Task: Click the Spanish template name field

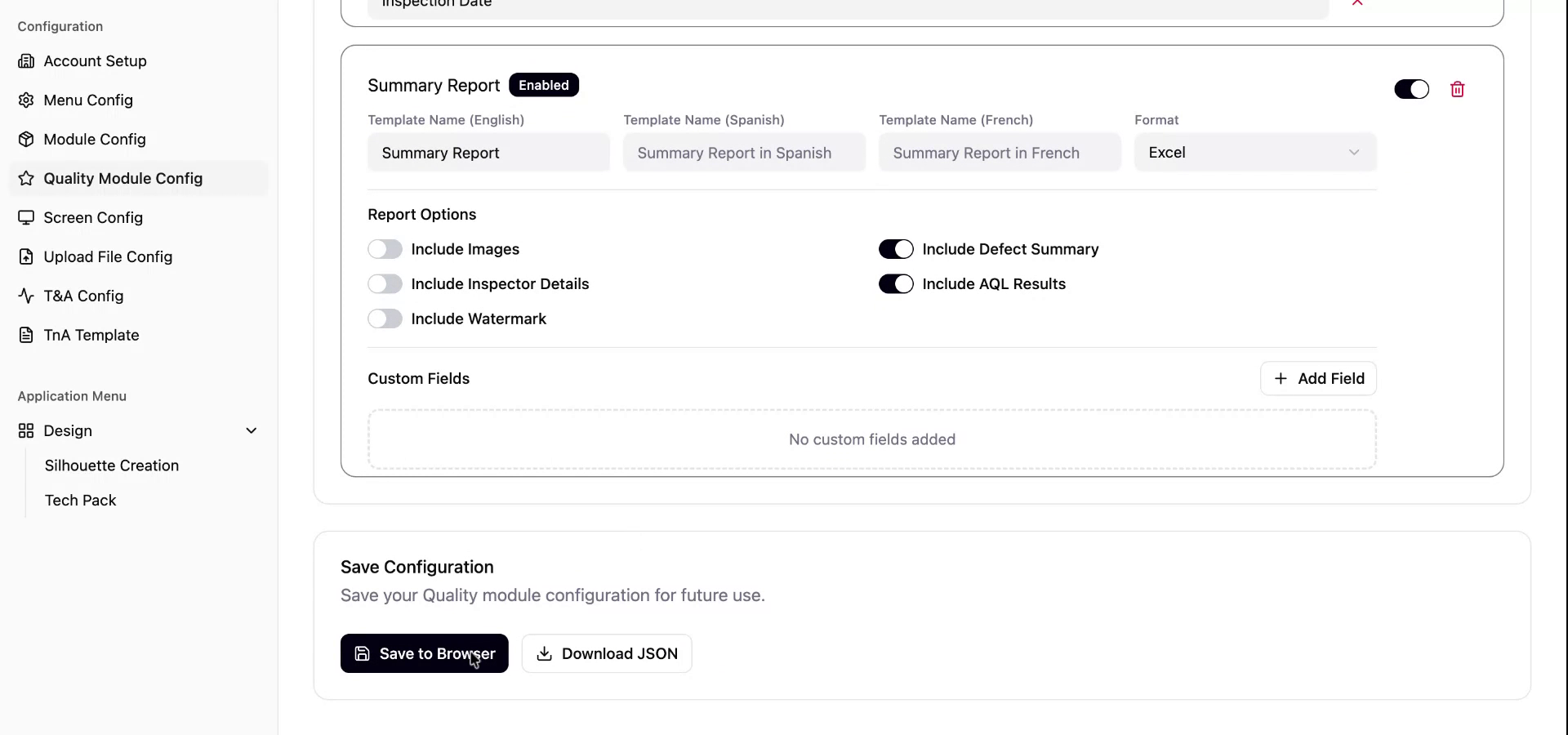Action: click(x=743, y=154)
